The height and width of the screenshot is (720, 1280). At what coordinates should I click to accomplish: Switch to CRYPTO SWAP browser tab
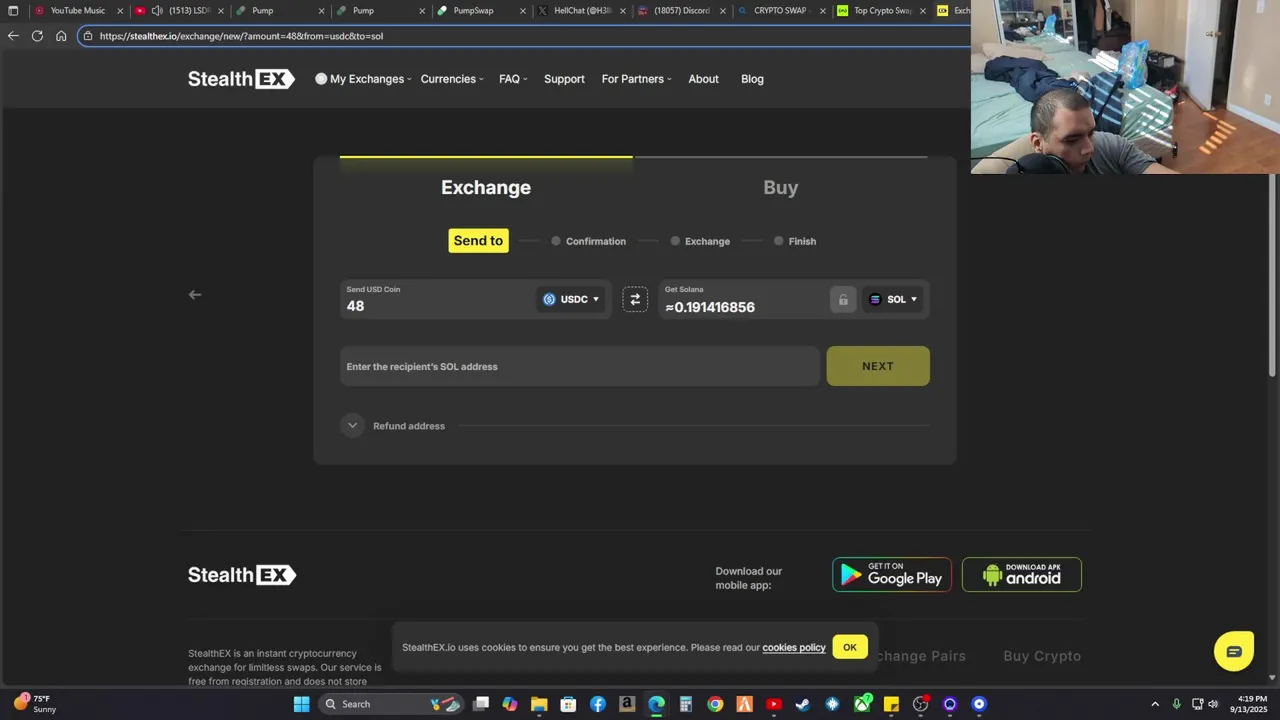(780, 11)
